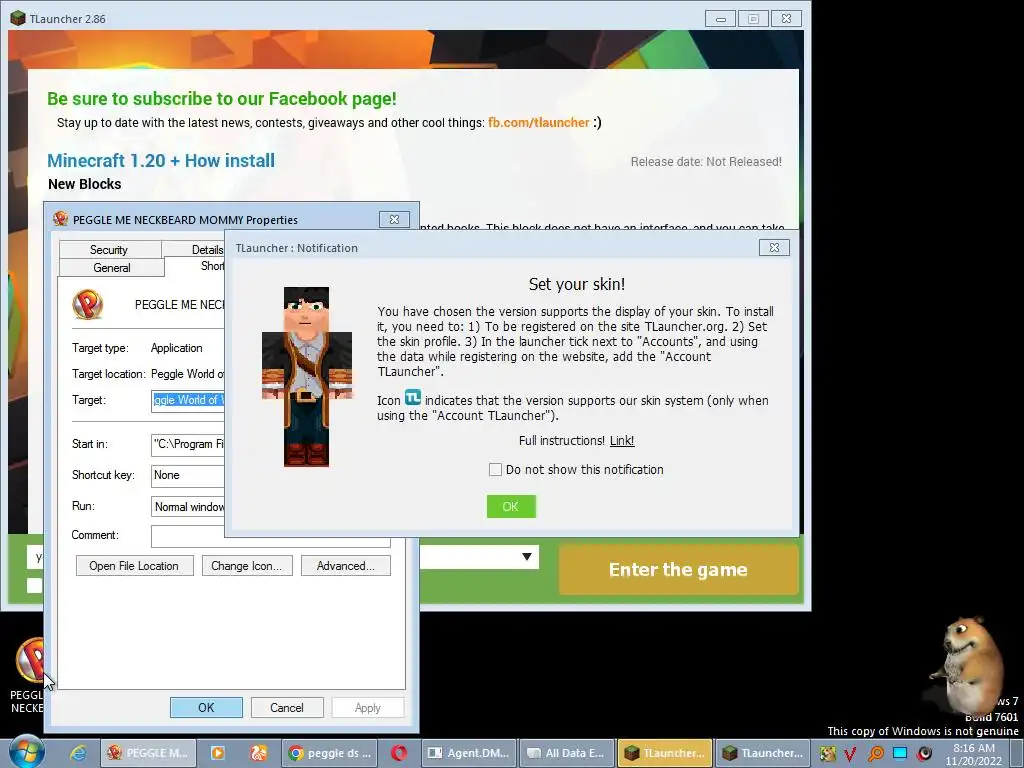Click OK in the Set your skin notification

511,506
